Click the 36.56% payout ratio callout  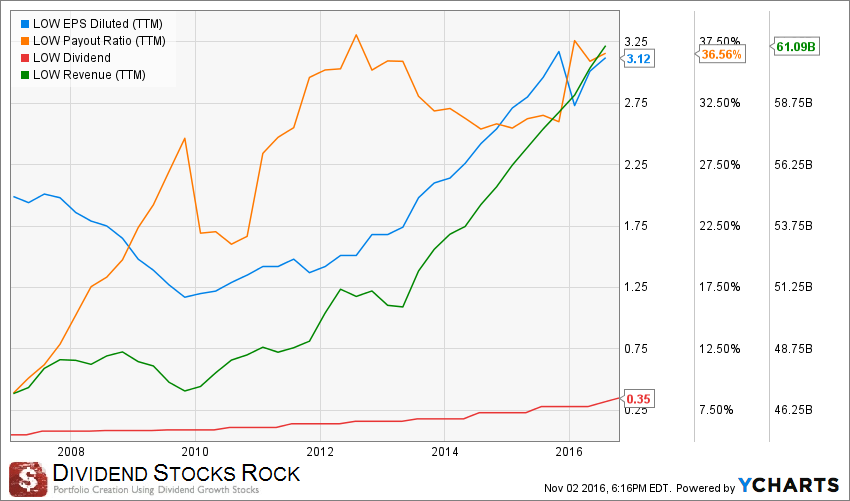click(721, 54)
